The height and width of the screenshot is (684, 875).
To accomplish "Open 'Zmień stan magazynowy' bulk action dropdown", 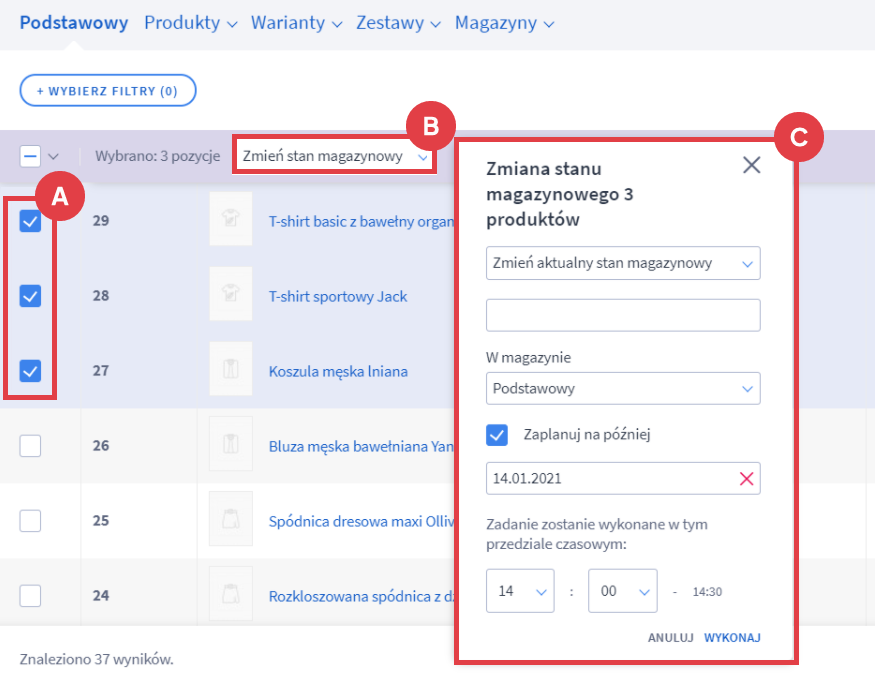I will click(333, 156).
